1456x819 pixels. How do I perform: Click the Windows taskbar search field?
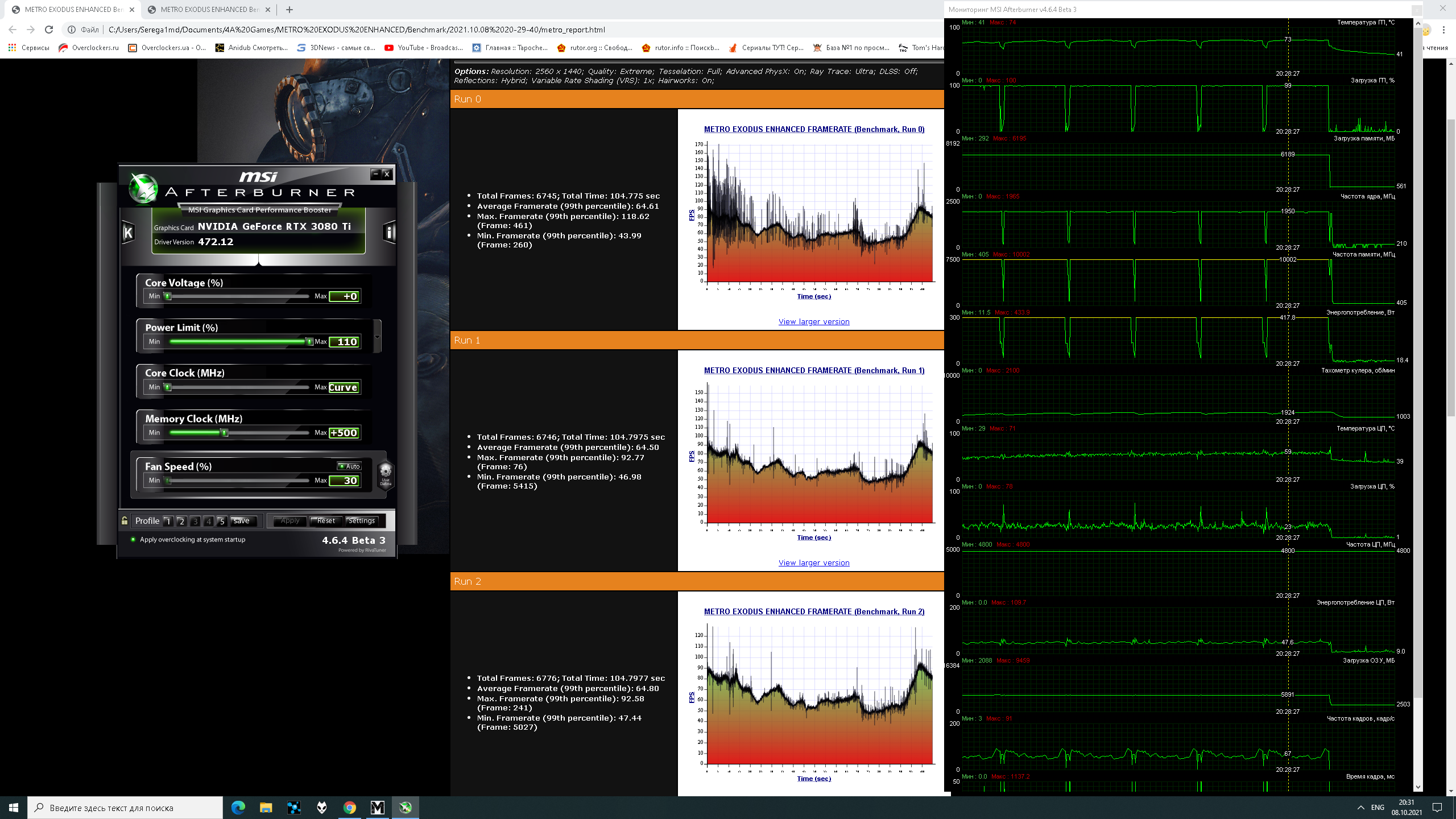pos(125,808)
